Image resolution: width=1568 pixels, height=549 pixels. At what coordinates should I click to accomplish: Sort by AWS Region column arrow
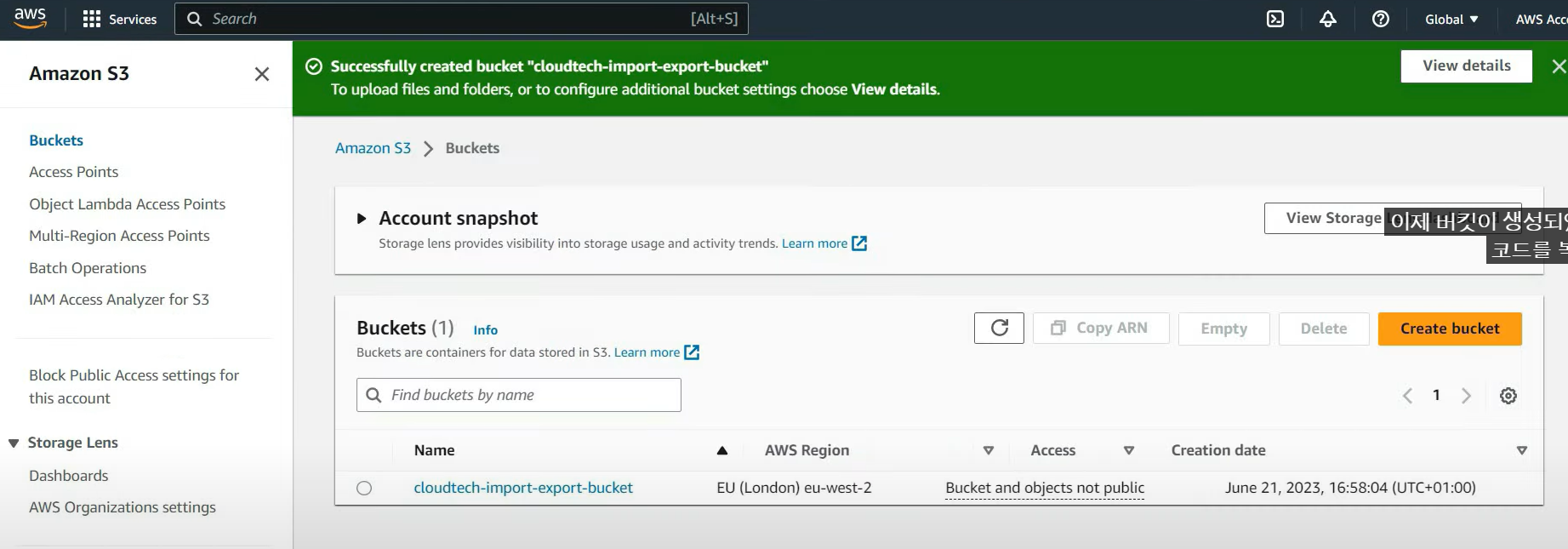(989, 451)
